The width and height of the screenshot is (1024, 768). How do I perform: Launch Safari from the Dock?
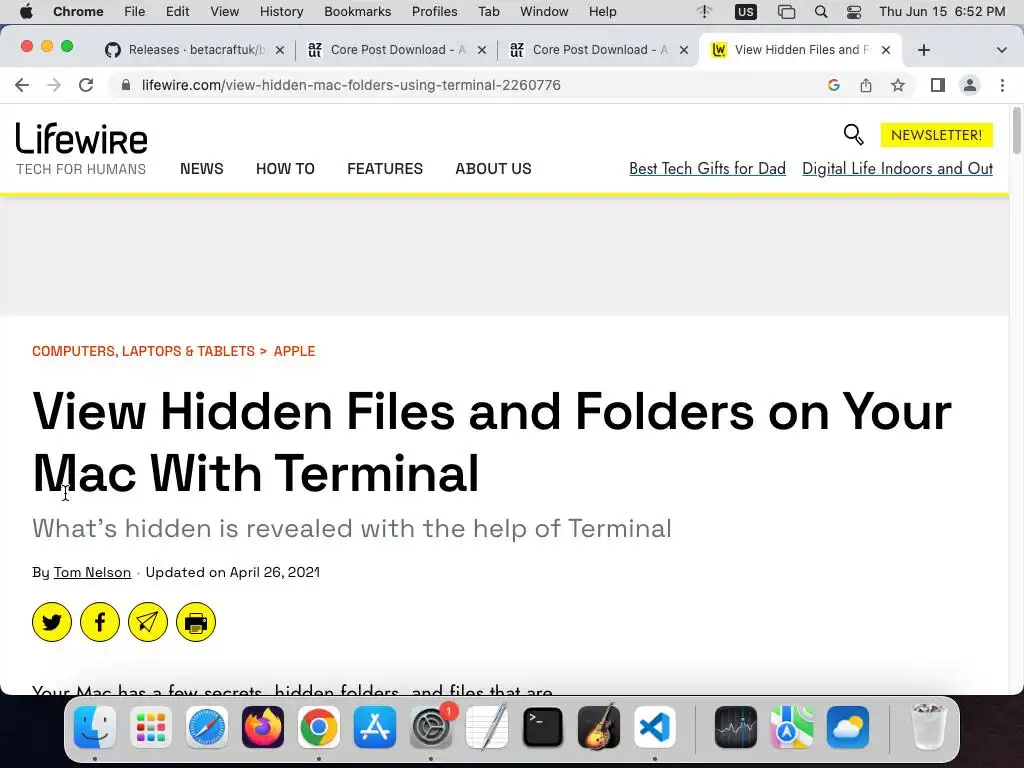(207, 727)
